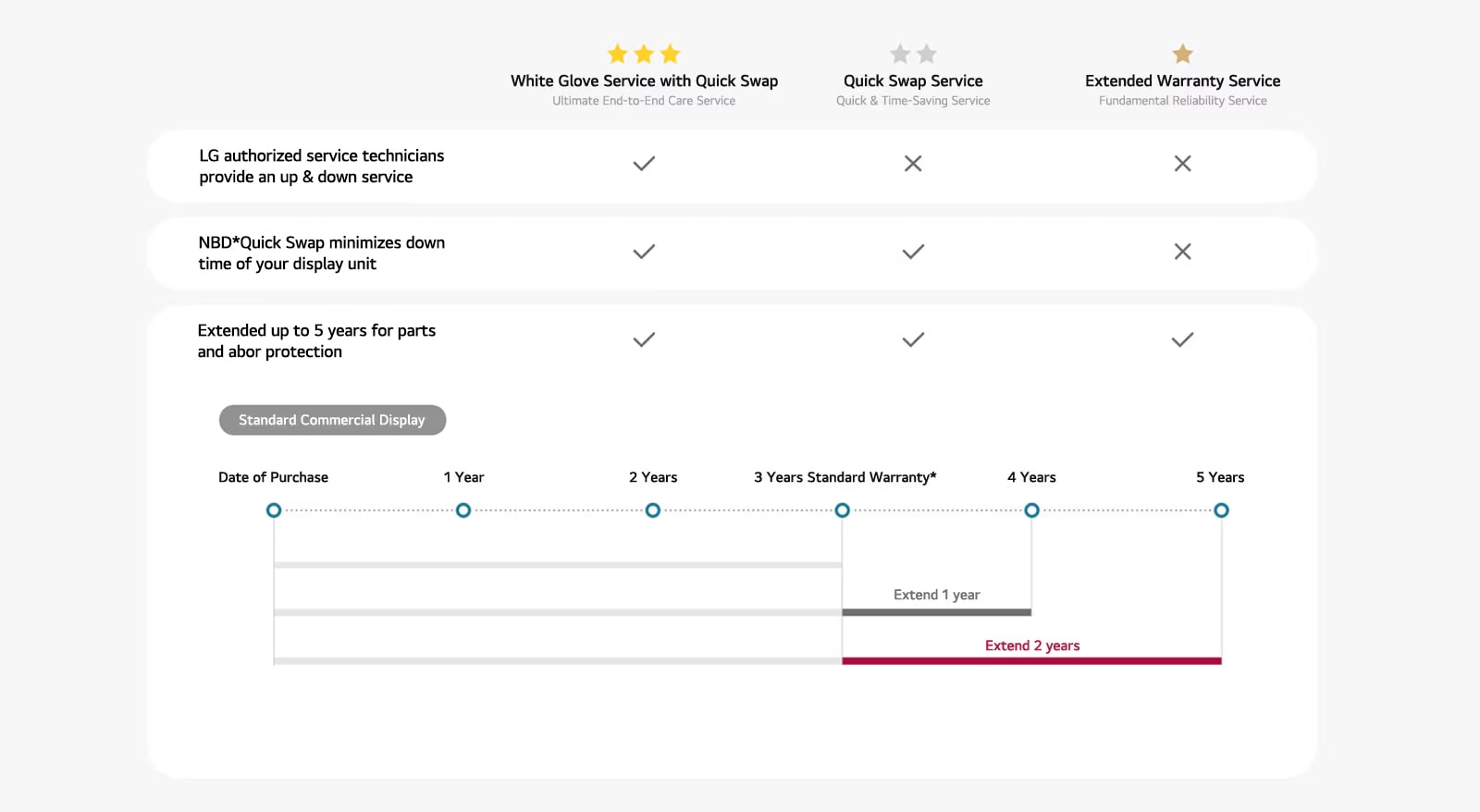The image size is (1480, 812).
Task: Select the 5 Years timeline circle
Action: [x=1221, y=511]
